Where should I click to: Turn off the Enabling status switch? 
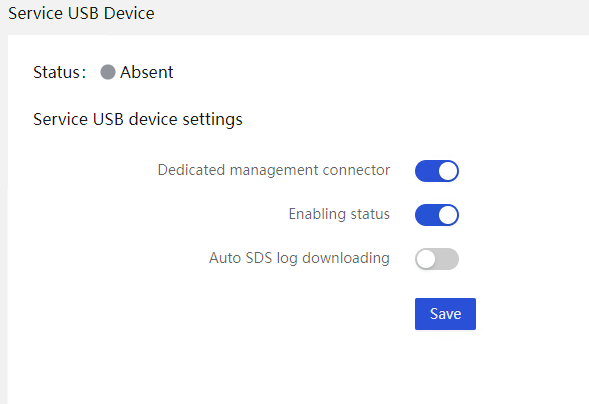(x=436, y=215)
